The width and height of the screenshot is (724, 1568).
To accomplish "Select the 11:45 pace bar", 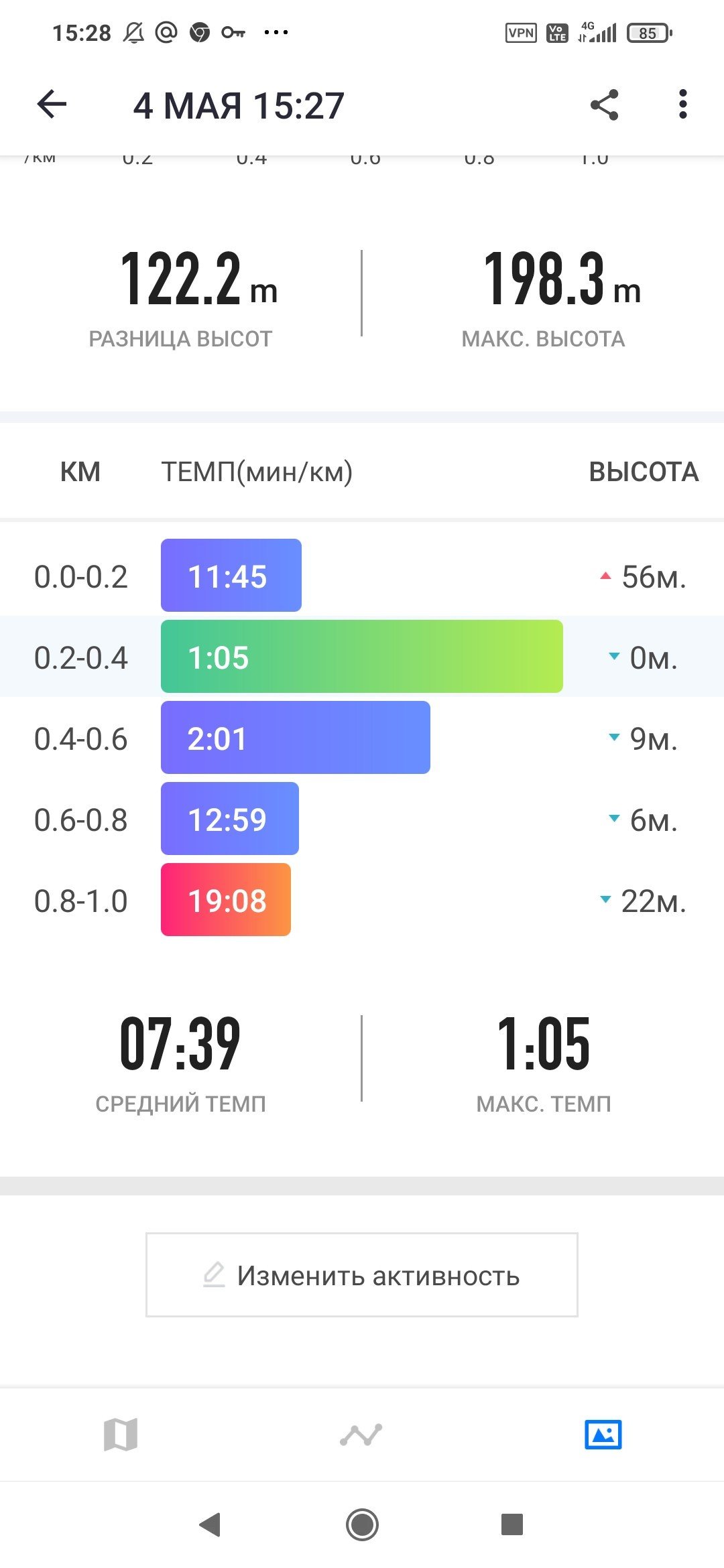I will pyautogui.click(x=231, y=576).
